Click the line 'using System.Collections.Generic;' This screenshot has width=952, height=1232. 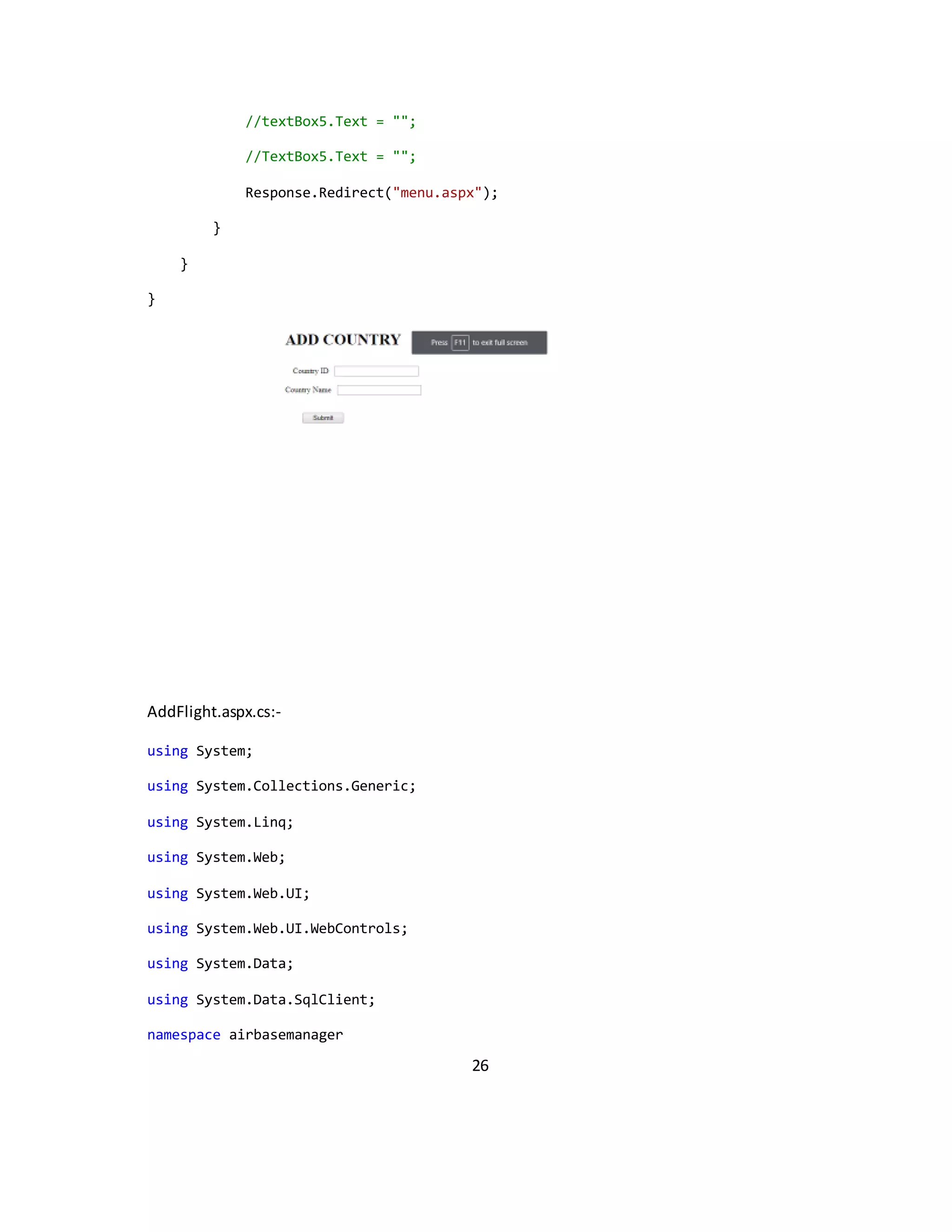tap(281, 786)
